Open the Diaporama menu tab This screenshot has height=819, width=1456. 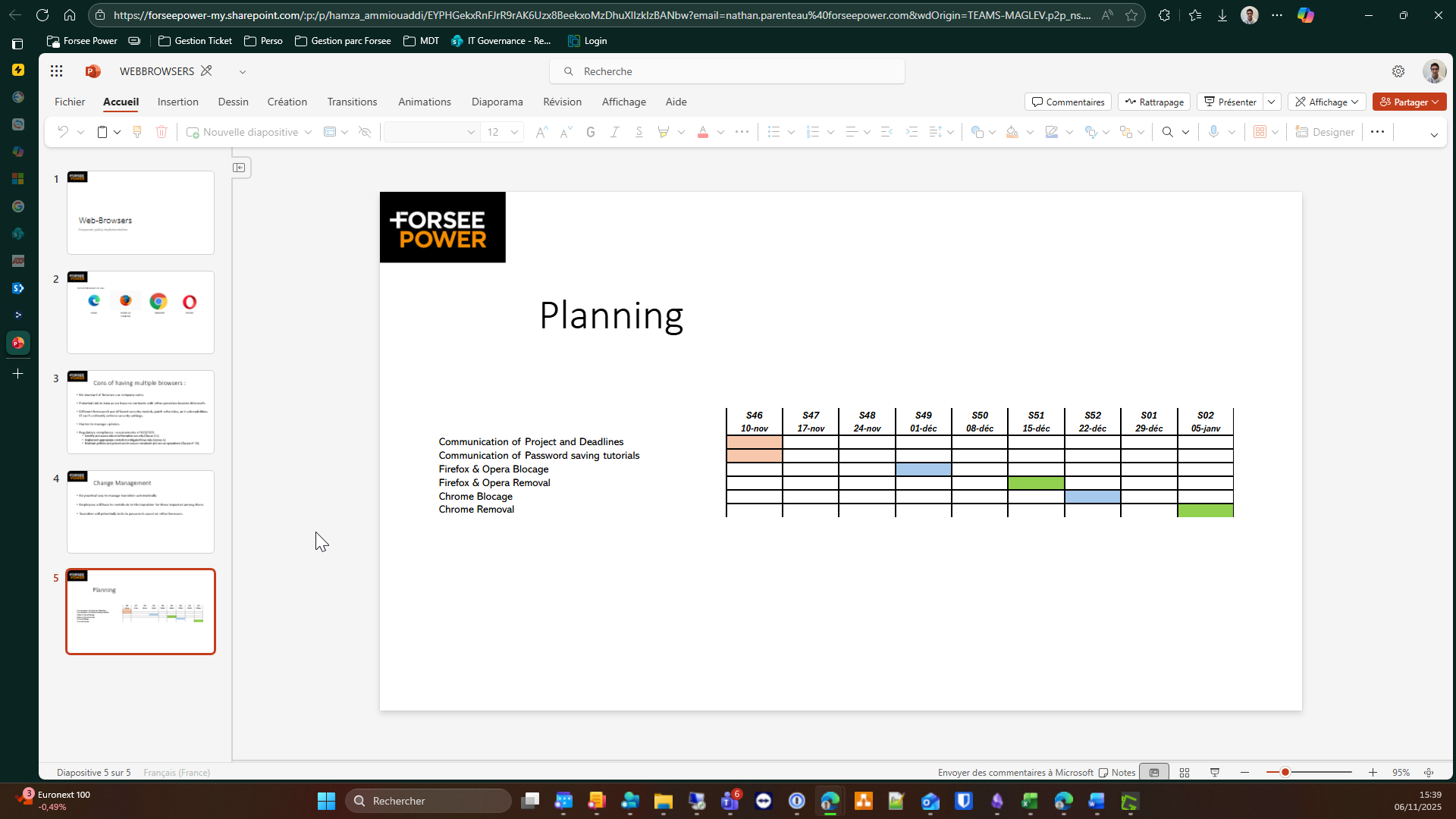(497, 102)
